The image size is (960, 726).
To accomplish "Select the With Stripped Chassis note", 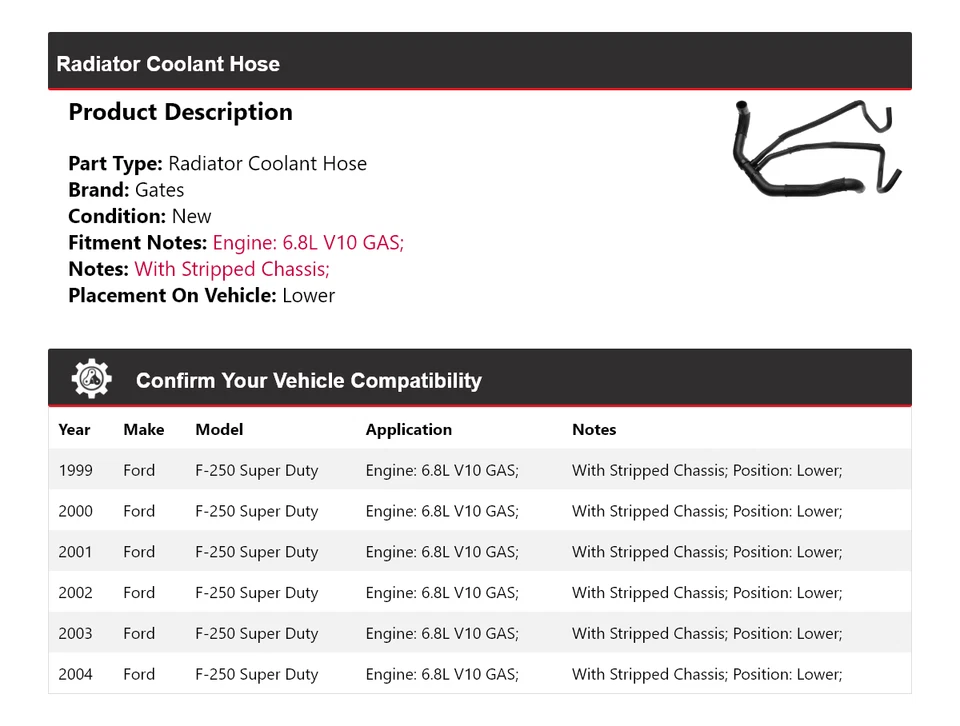I will pyautogui.click(x=232, y=269).
